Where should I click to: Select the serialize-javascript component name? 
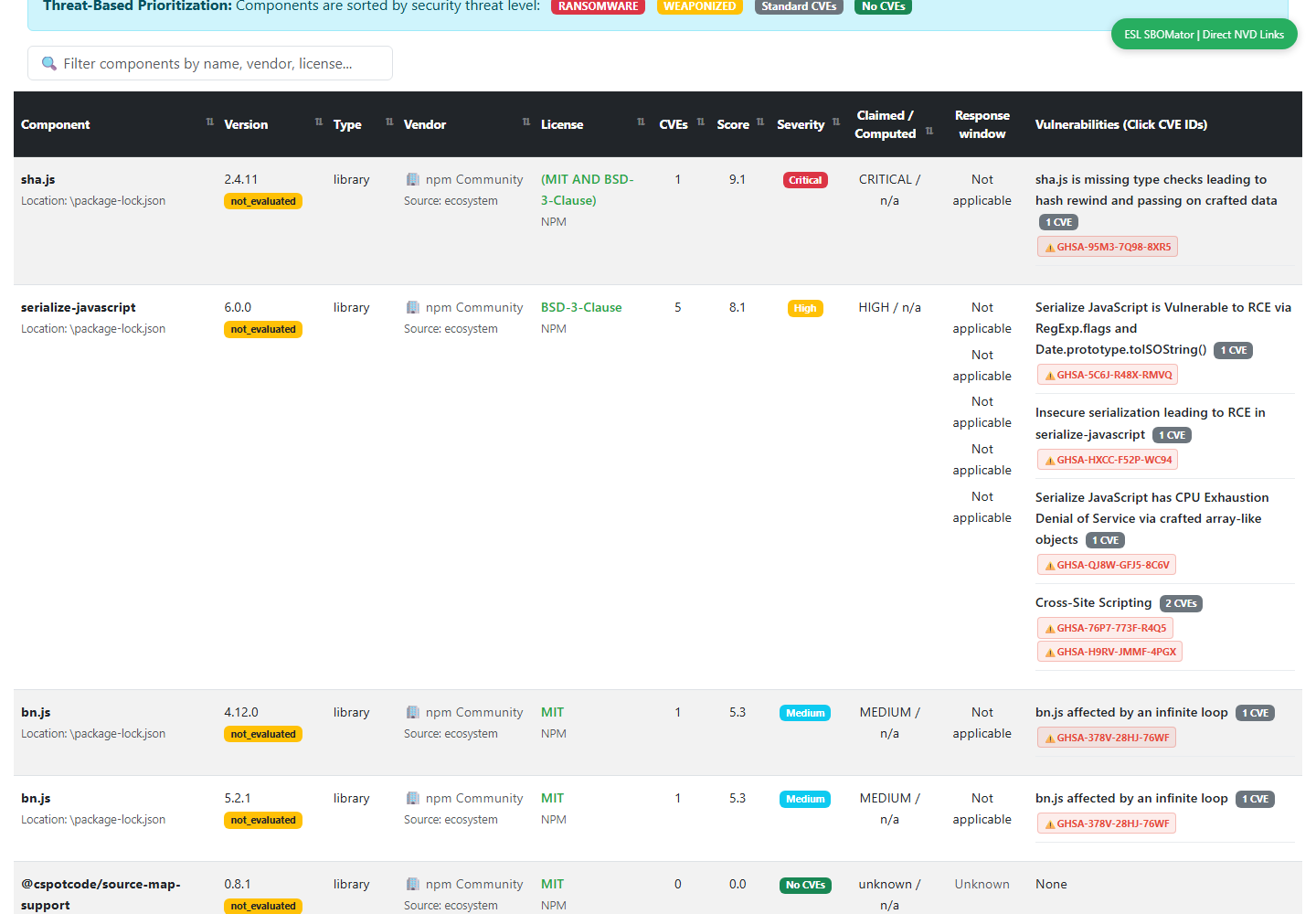click(x=79, y=307)
